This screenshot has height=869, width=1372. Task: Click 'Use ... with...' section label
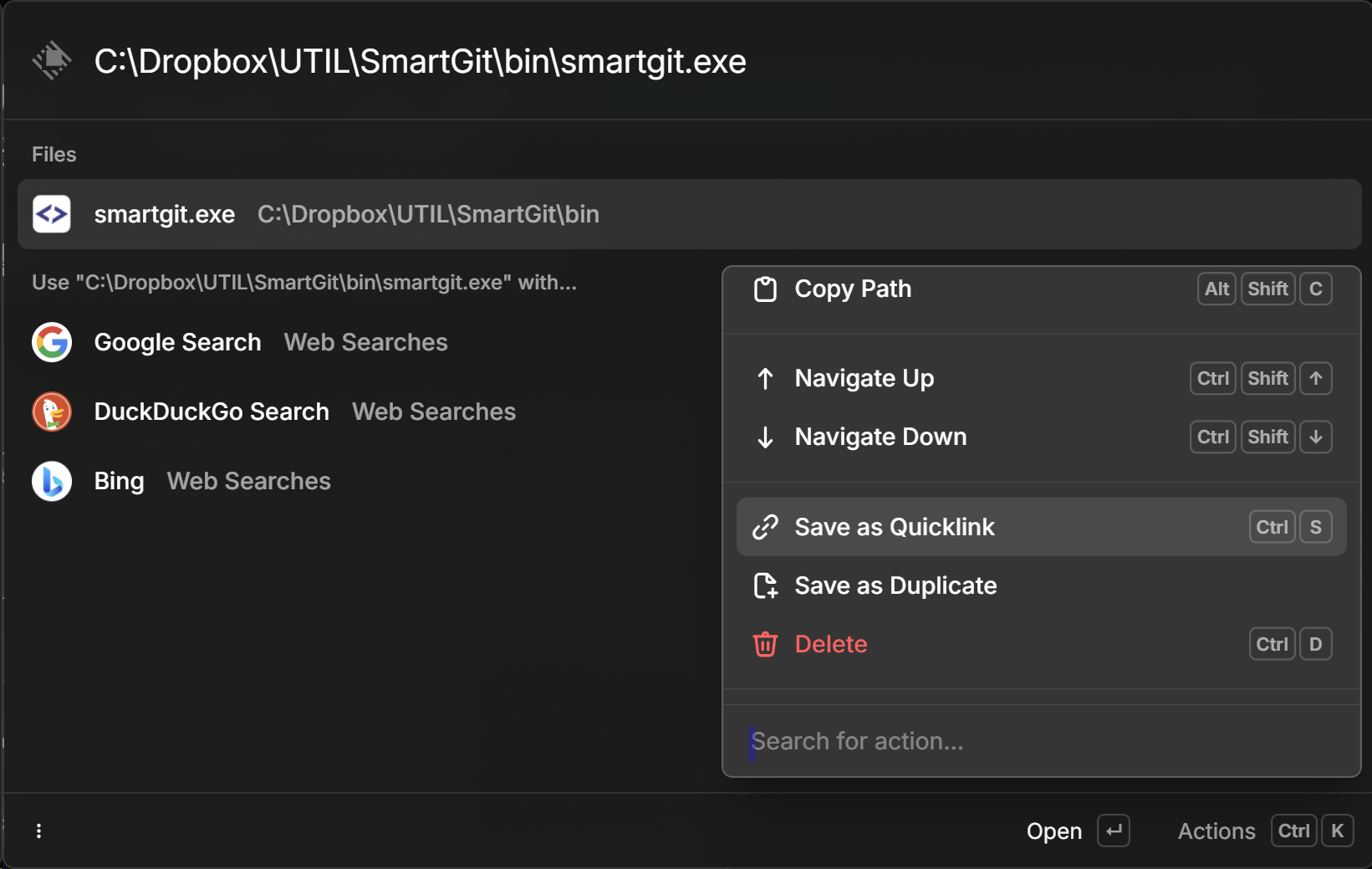(304, 283)
